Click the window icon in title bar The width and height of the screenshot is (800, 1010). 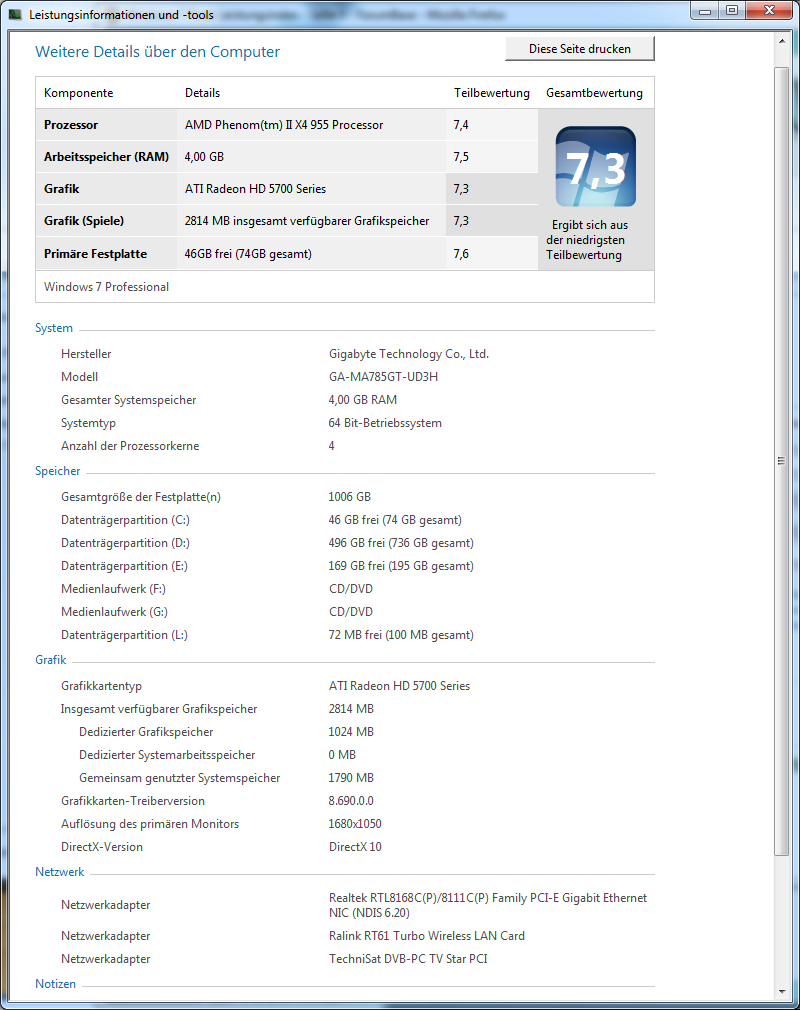click(x=15, y=14)
